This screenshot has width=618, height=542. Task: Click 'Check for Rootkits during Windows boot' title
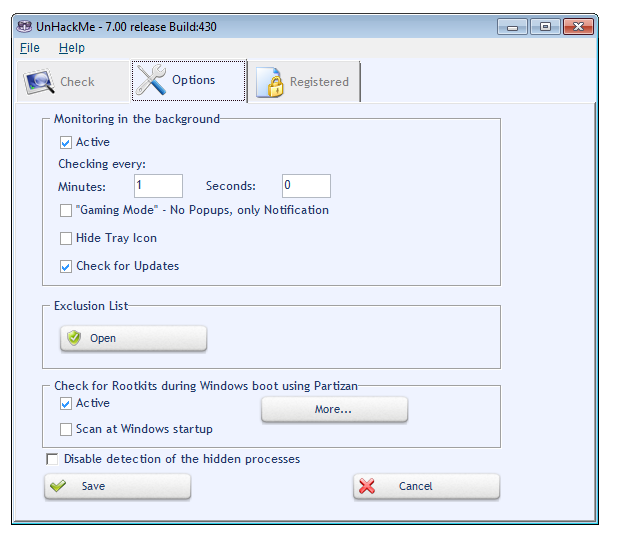pyautogui.click(x=206, y=386)
